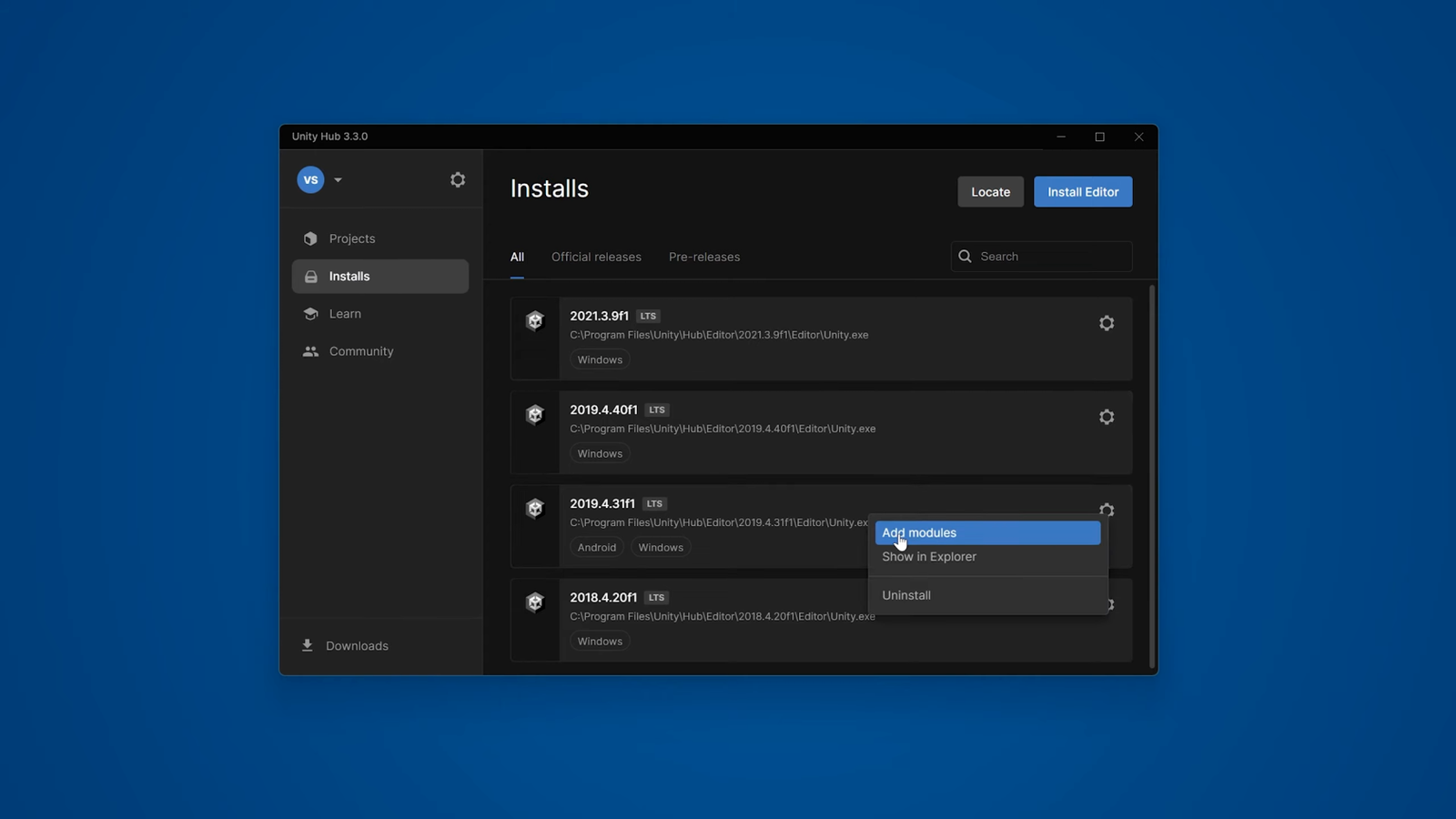Click the install path of 2019.4.40f1
The image size is (1456, 819).
(x=723, y=429)
